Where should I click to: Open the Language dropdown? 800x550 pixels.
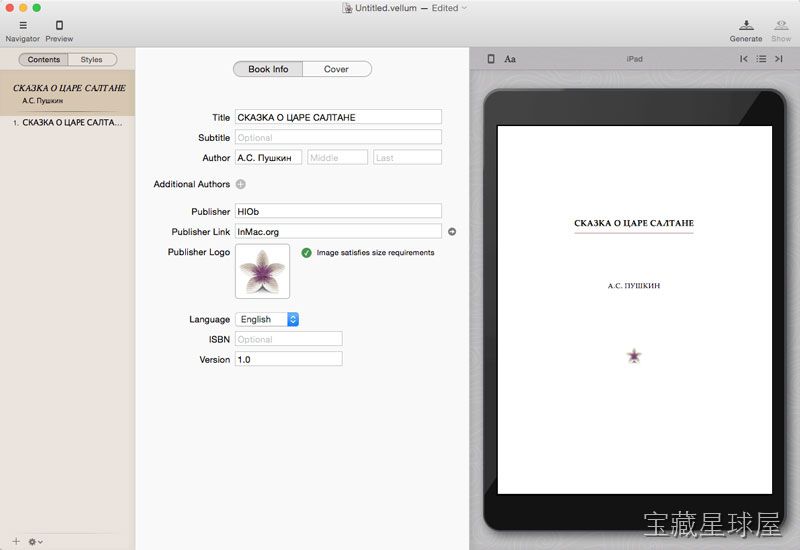pyautogui.click(x=267, y=319)
